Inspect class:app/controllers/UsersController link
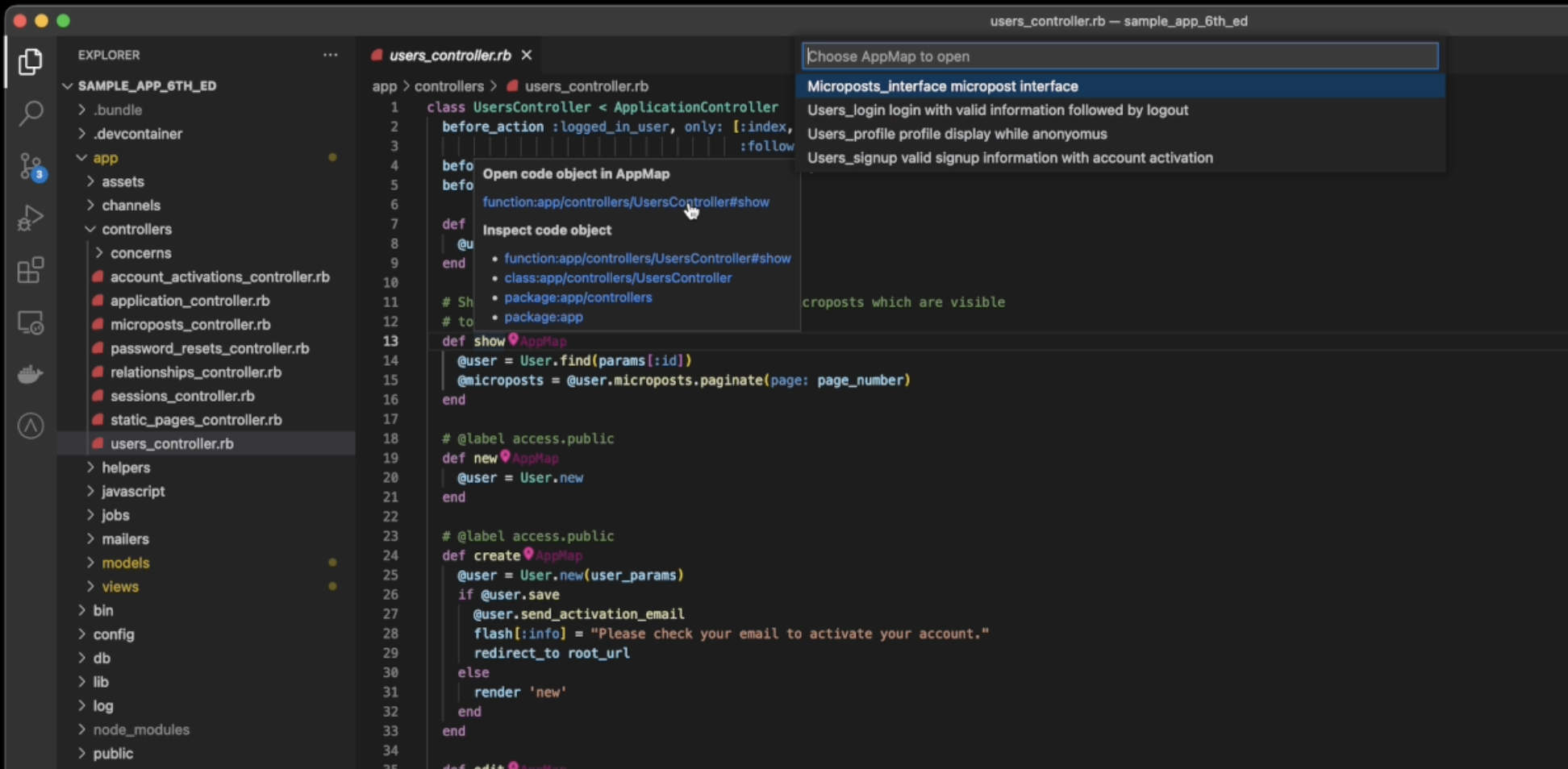This screenshot has height=769, width=1568. coord(618,278)
